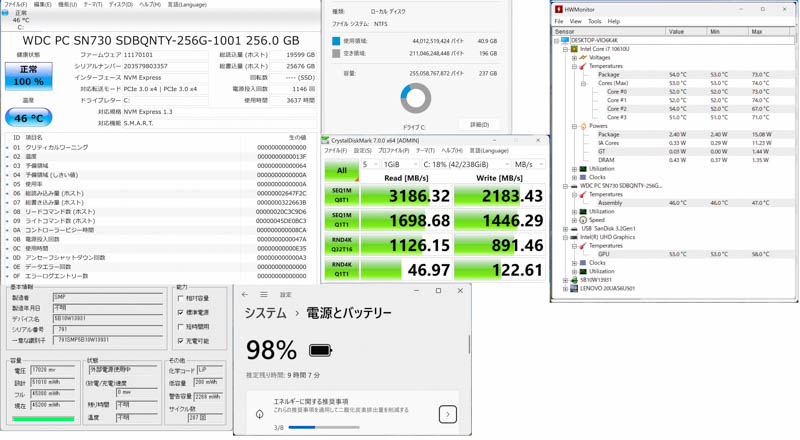Collapse the CPU Powers node
This screenshot has width=800, height=440.
coord(574,126)
